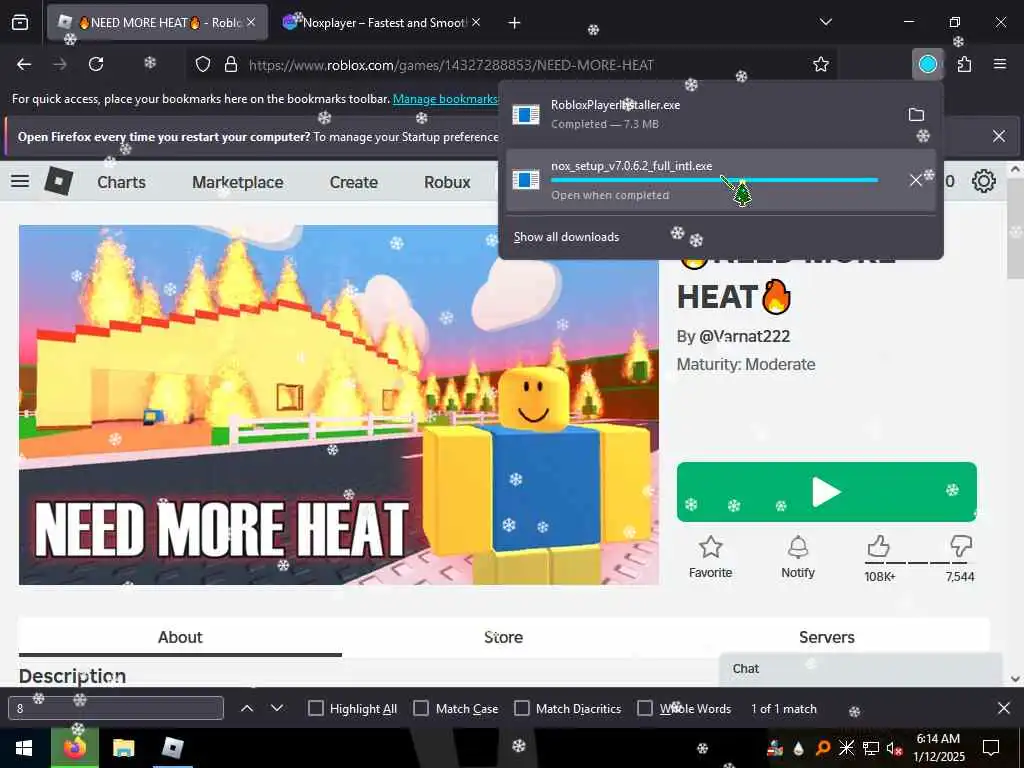Open the Firefox application hamburger menu

coord(1000,64)
